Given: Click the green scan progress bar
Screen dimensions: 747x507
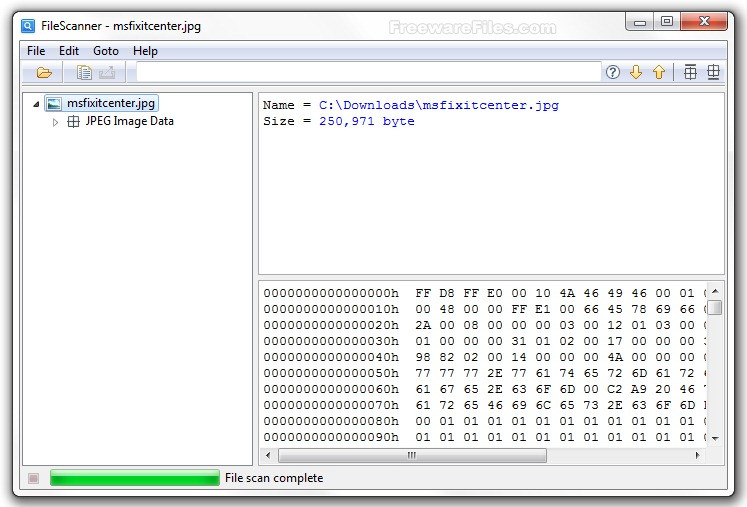Looking at the screenshot, I should click(x=135, y=478).
